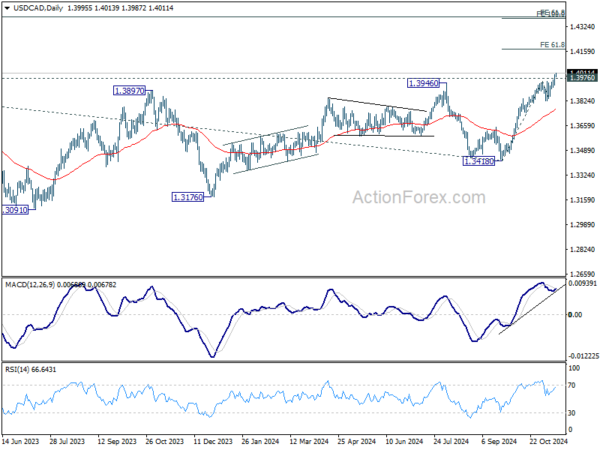Select the 1.39460 peak price label
This screenshot has height=450, width=600.
(x=423, y=83)
